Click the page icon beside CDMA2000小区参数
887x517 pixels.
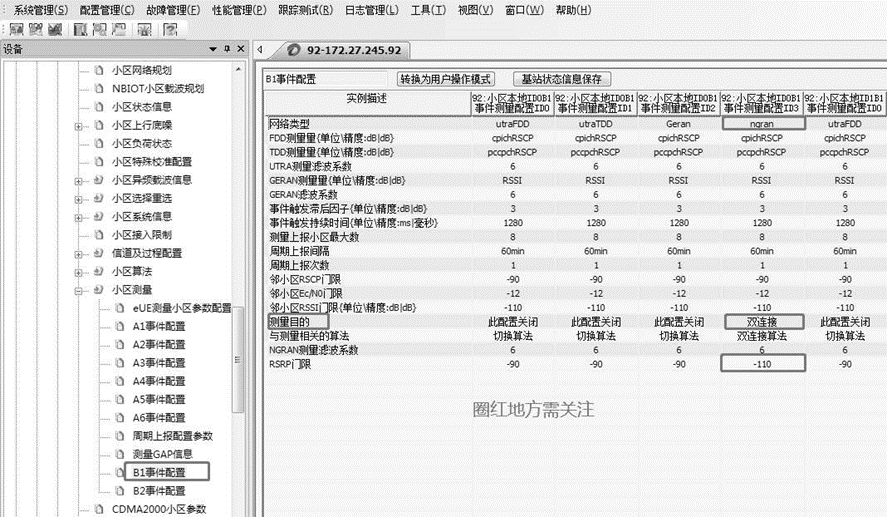coord(100,509)
